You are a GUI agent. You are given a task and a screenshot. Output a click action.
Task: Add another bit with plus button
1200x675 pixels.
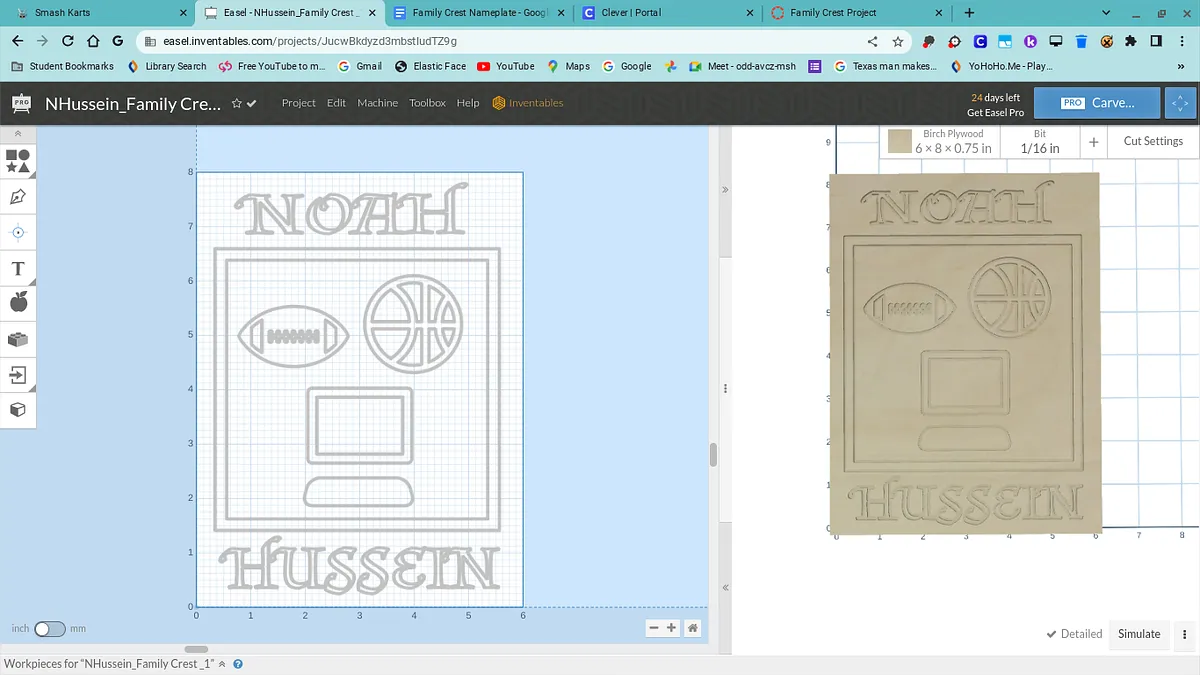click(x=1094, y=142)
